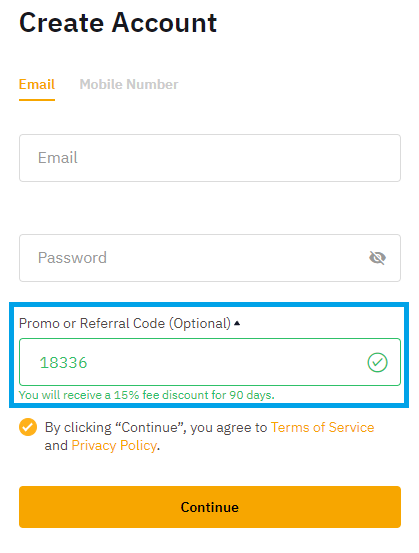
Task: Click the "(Optional)" text beside Referral Code
Action: click(200, 323)
